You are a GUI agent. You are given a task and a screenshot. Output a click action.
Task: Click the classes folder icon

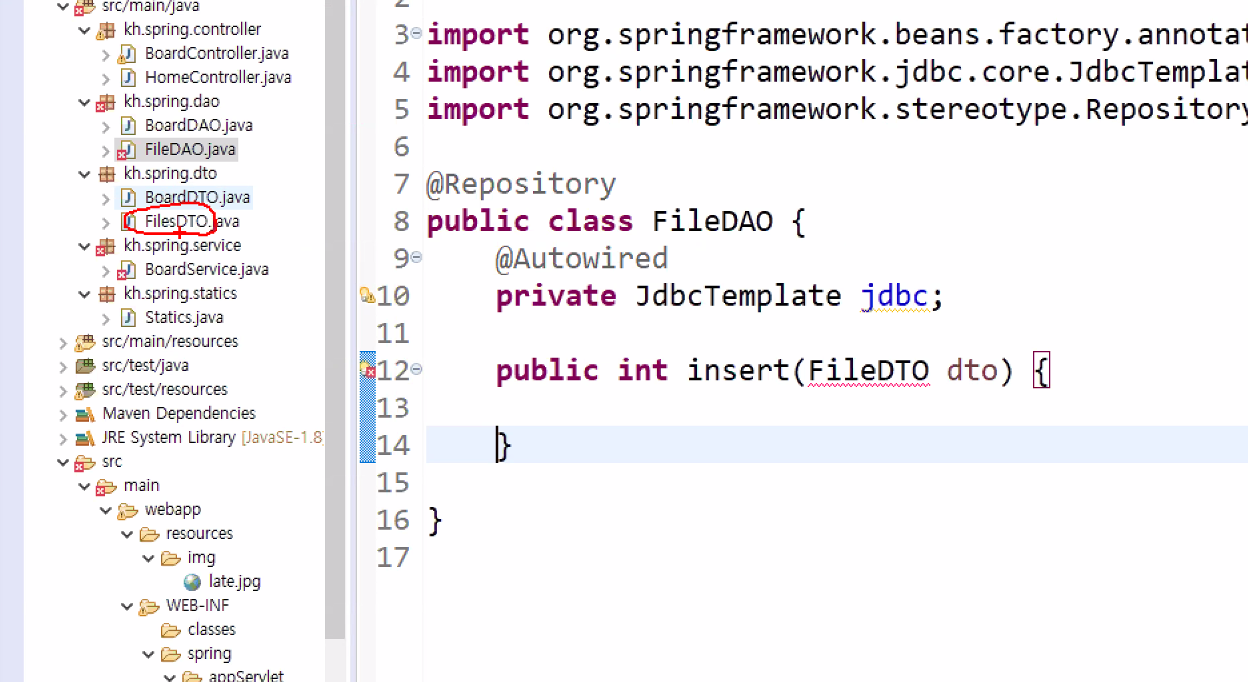click(x=170, y=629)
